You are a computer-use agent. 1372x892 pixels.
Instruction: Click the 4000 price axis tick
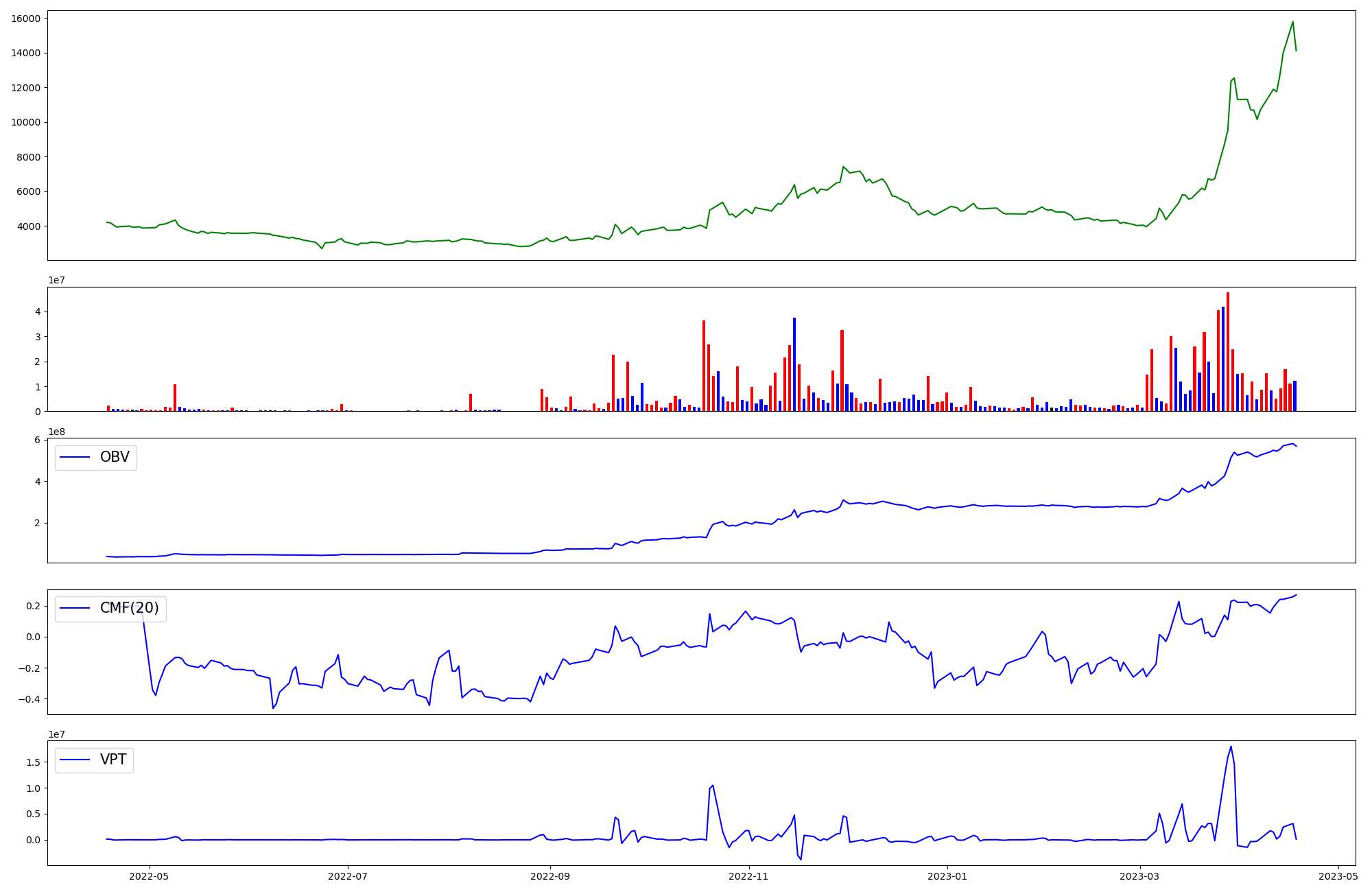tap(29, 226)
